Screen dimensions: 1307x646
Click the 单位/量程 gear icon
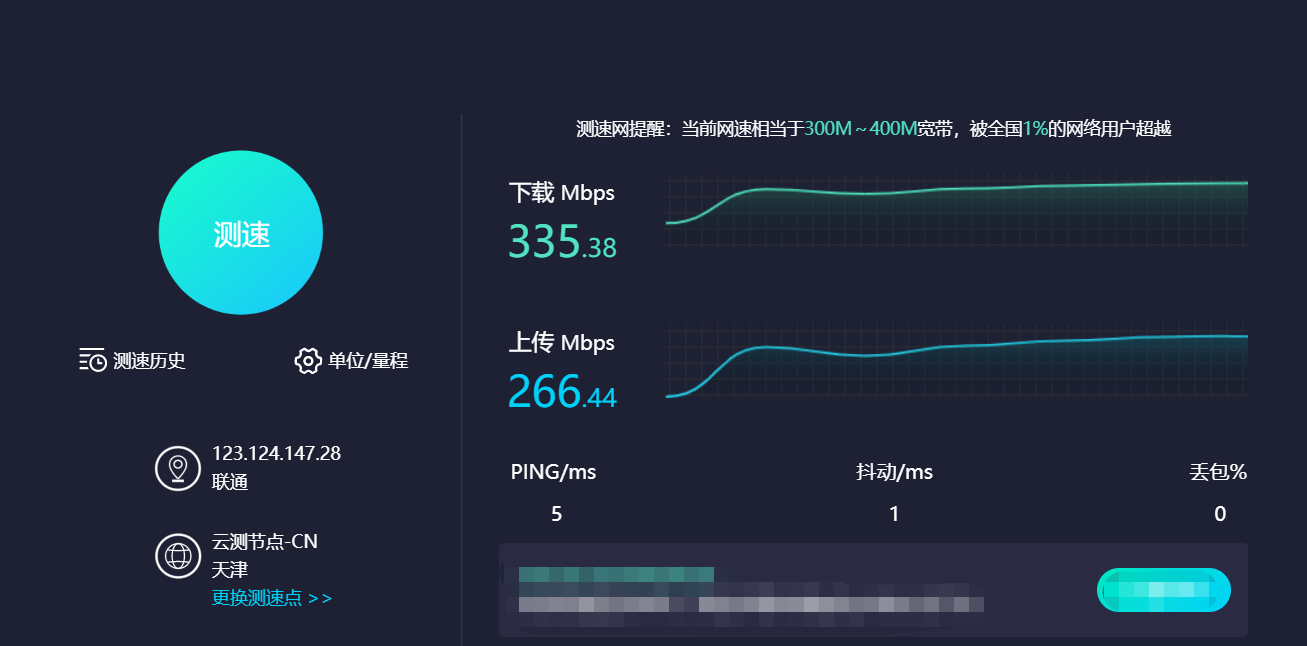[308, 361]
